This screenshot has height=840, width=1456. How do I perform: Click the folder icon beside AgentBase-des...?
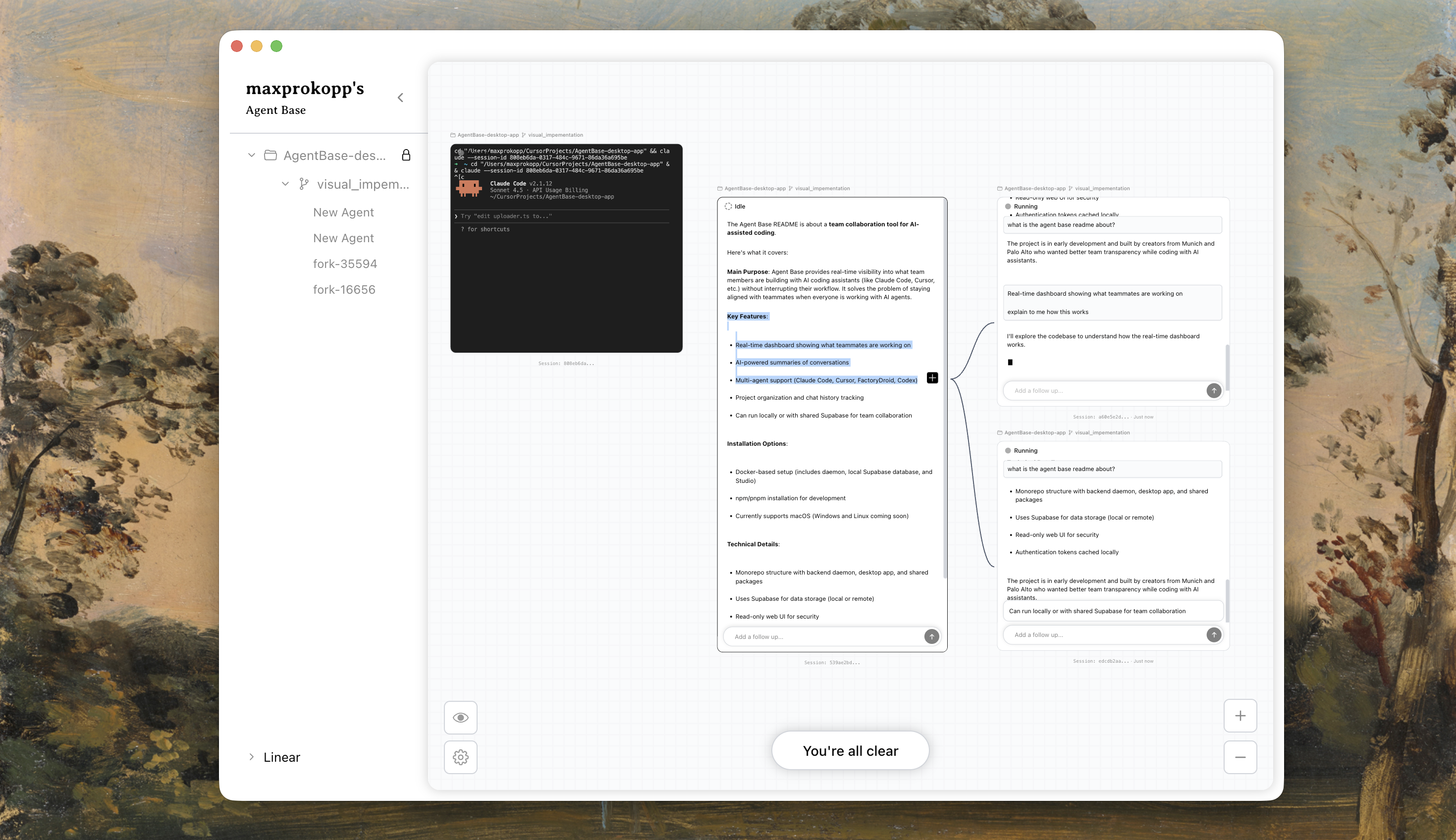point(270,155)
